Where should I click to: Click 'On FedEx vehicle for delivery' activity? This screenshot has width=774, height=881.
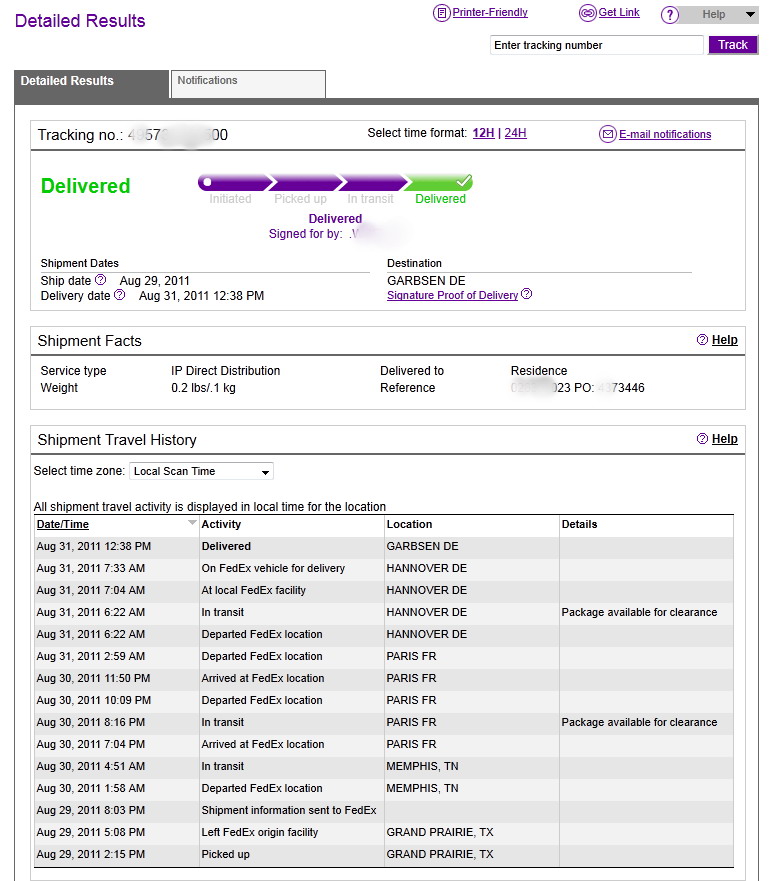(273, 568)
